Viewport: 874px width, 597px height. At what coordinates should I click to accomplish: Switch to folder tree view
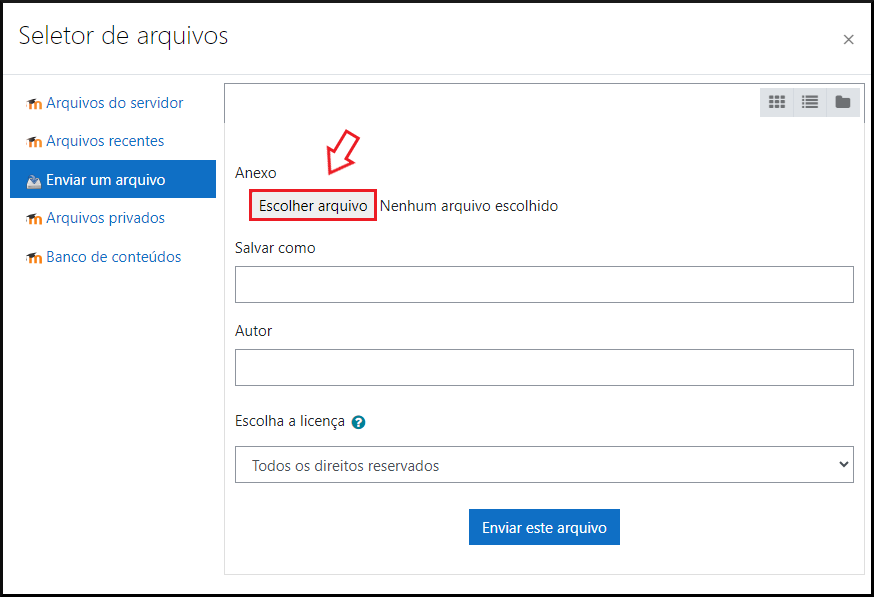point(843,102)
